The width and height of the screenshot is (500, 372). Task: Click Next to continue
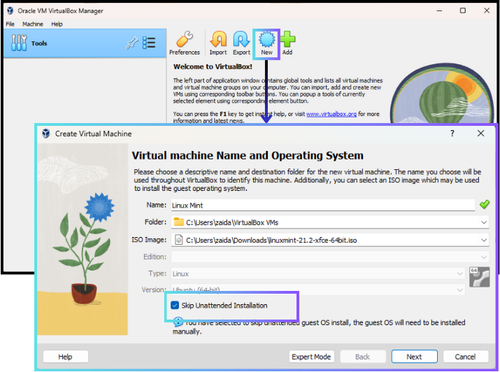point(414,357)
